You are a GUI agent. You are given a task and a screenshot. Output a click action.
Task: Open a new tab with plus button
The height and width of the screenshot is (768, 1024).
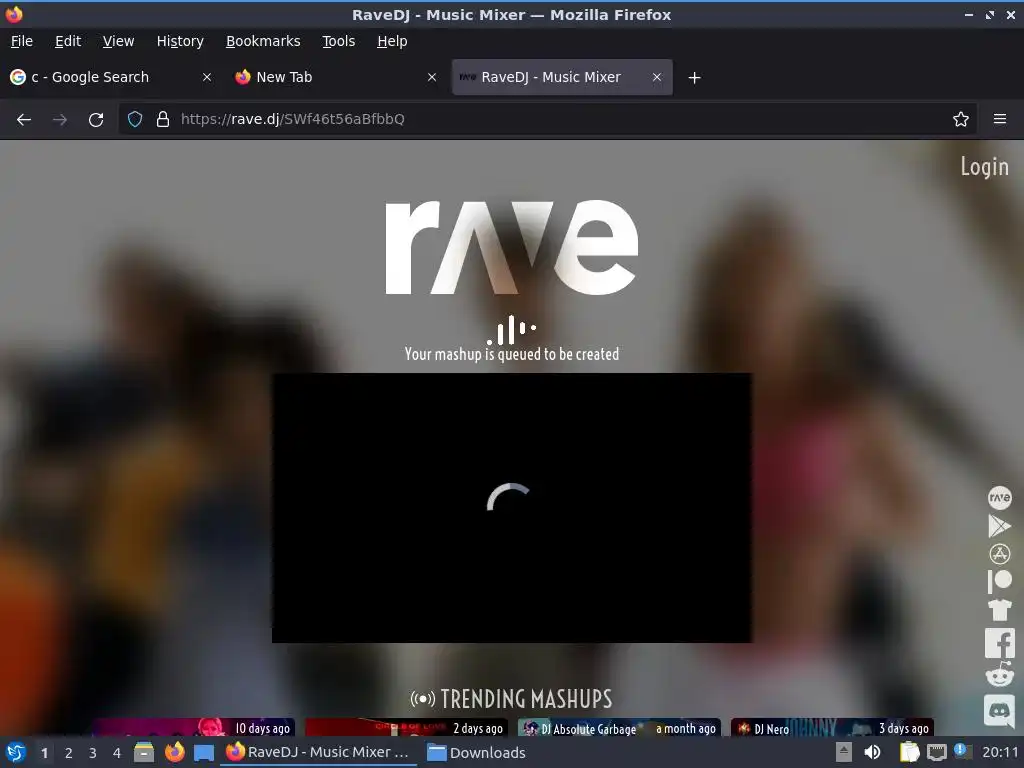point(694,78)
